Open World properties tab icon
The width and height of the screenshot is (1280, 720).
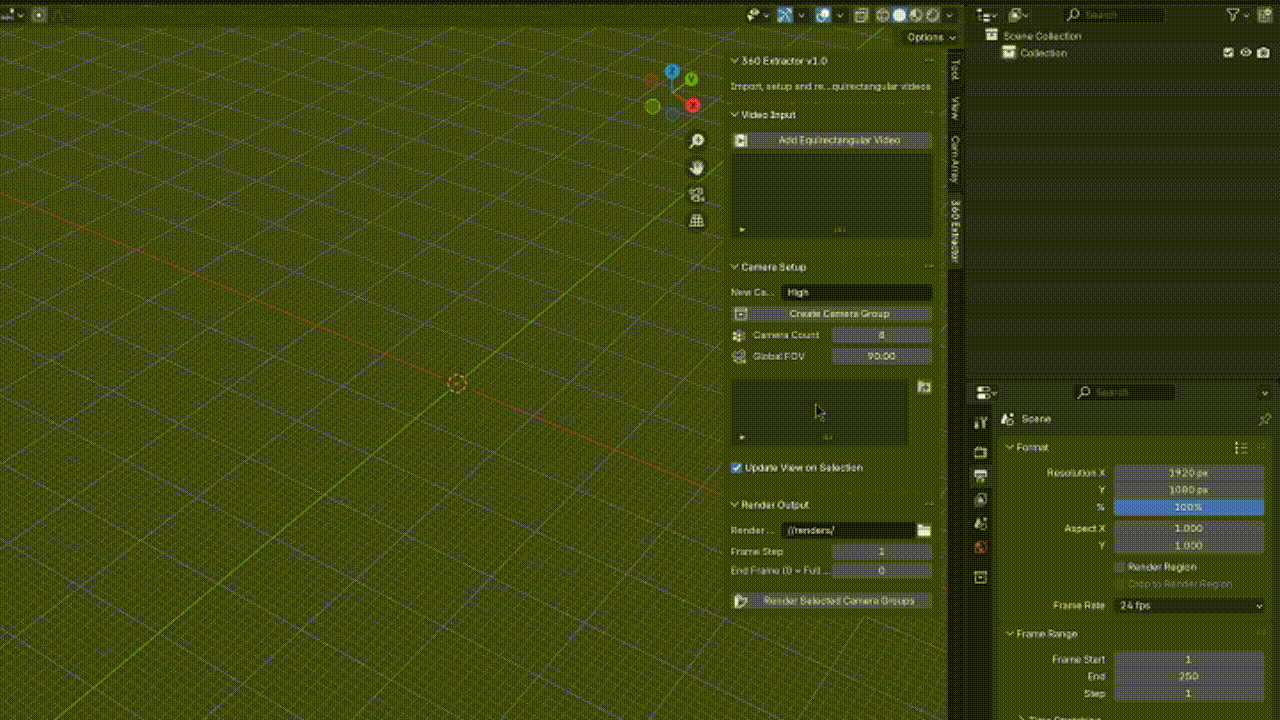pos(981,547)
